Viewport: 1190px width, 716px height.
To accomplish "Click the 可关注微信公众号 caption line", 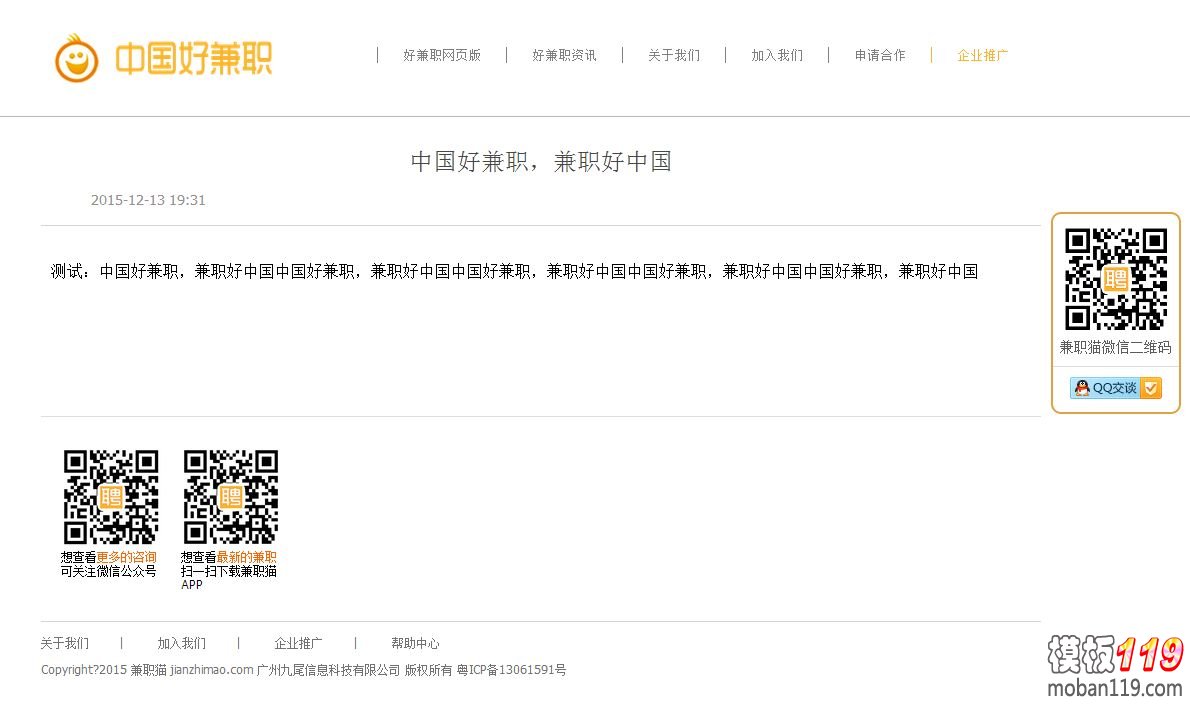I will point(109,571).
